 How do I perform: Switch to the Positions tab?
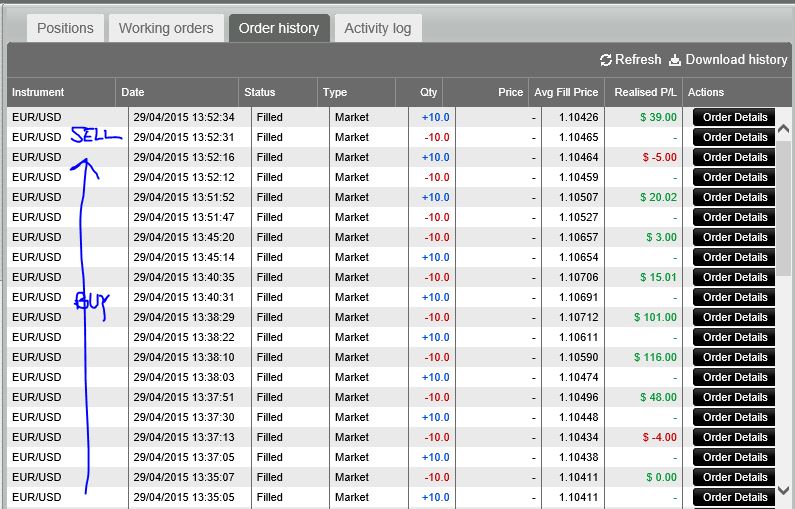tap(65, 28)
